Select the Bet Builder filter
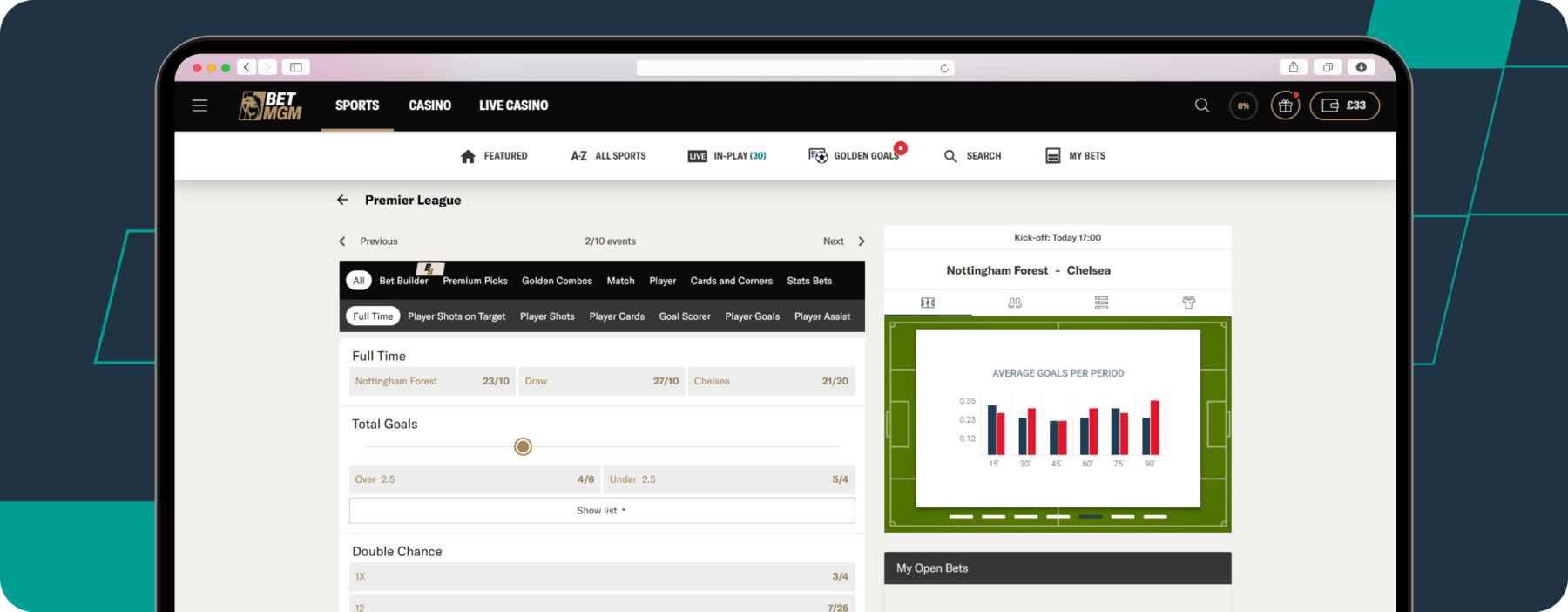 403,281
